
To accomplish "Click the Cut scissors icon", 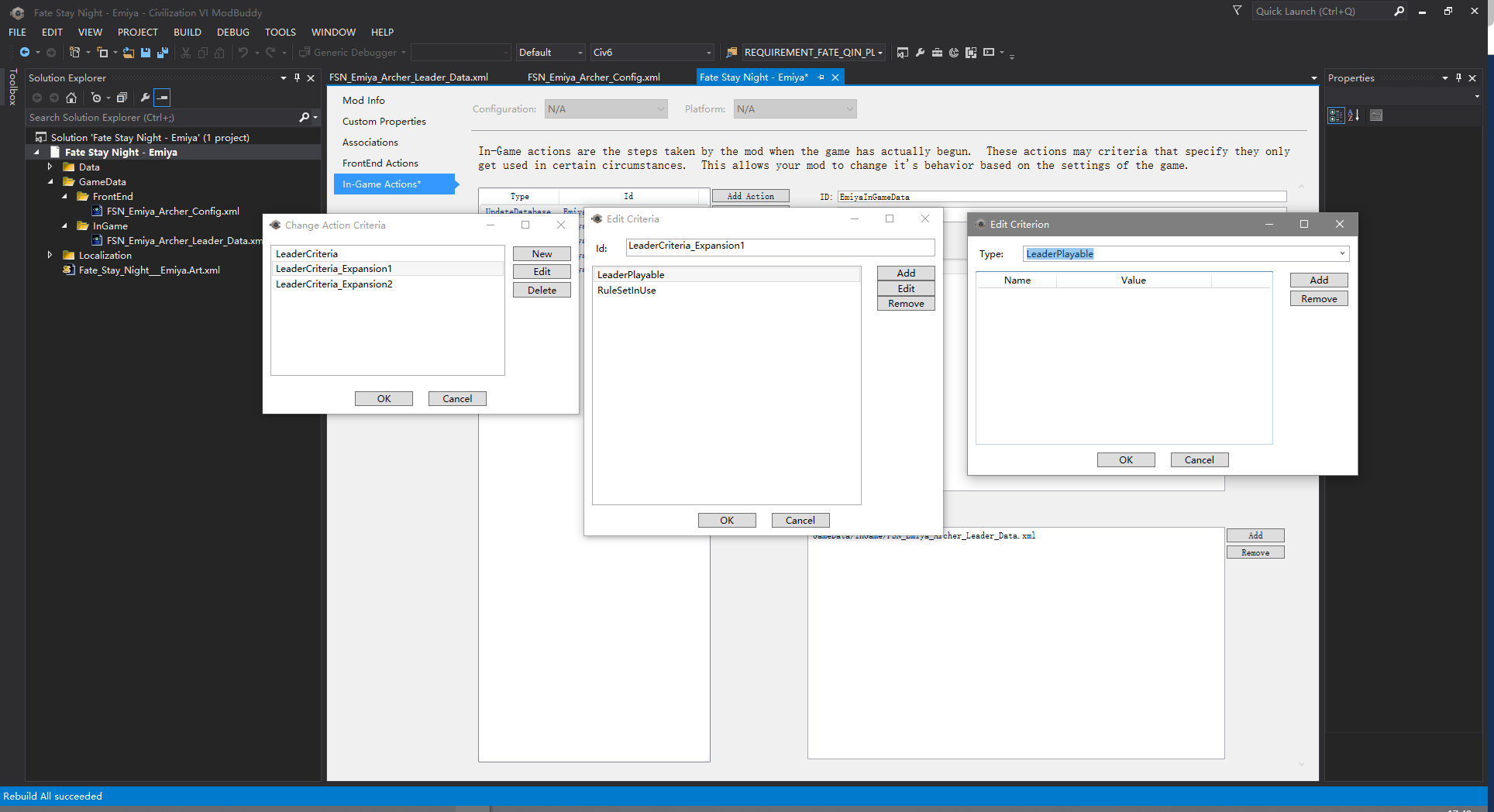I will 186,53.
